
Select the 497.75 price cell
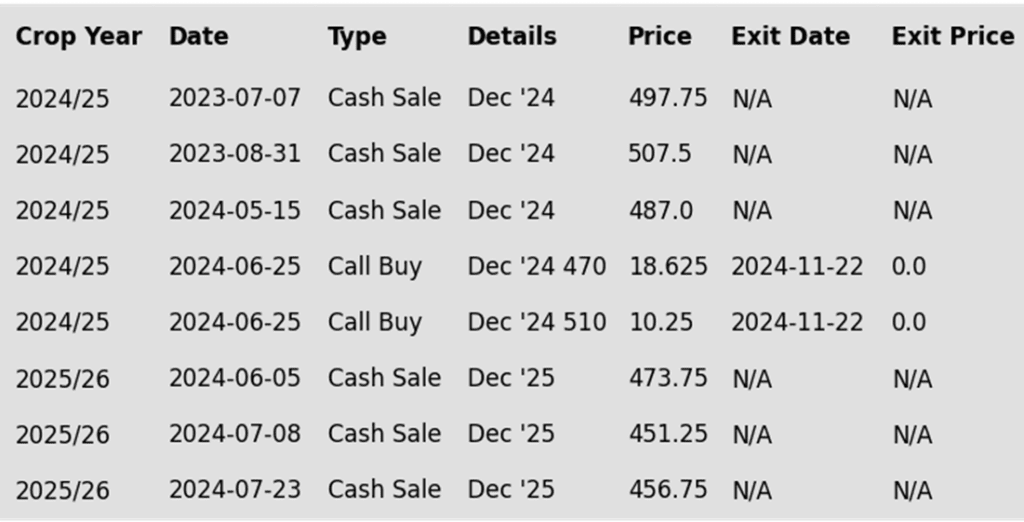(x=667, y=99)
